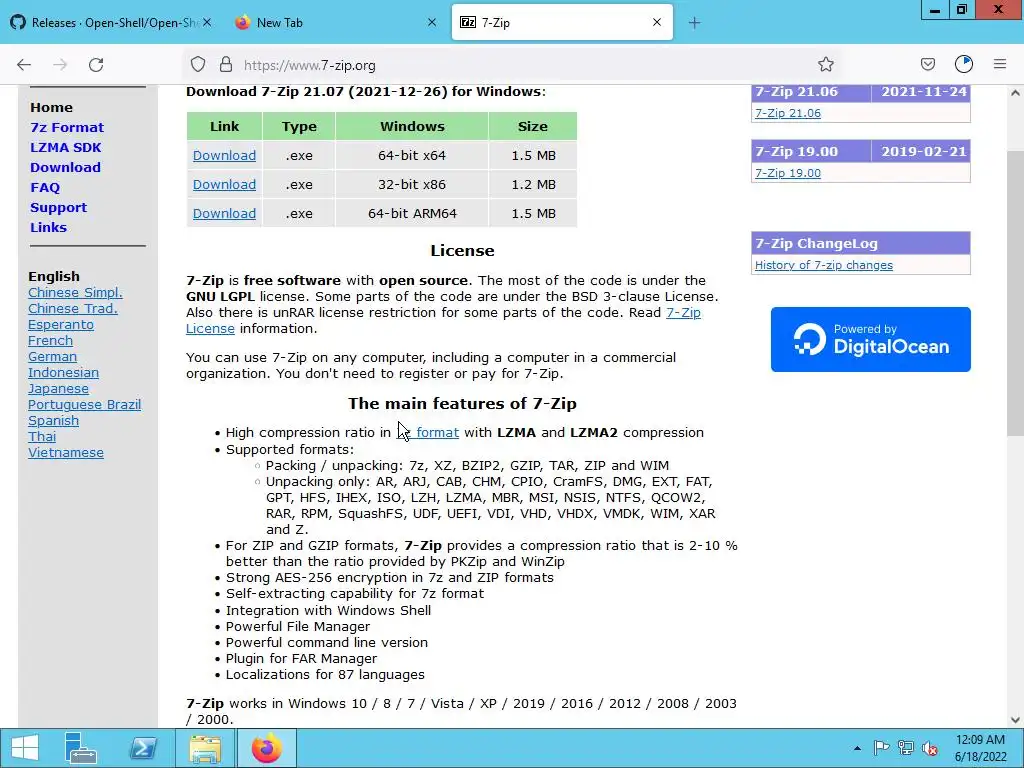Viewport: 1024px width, 768px height.
Task: View History of 7-zip changes
Action: coord(824,265)
